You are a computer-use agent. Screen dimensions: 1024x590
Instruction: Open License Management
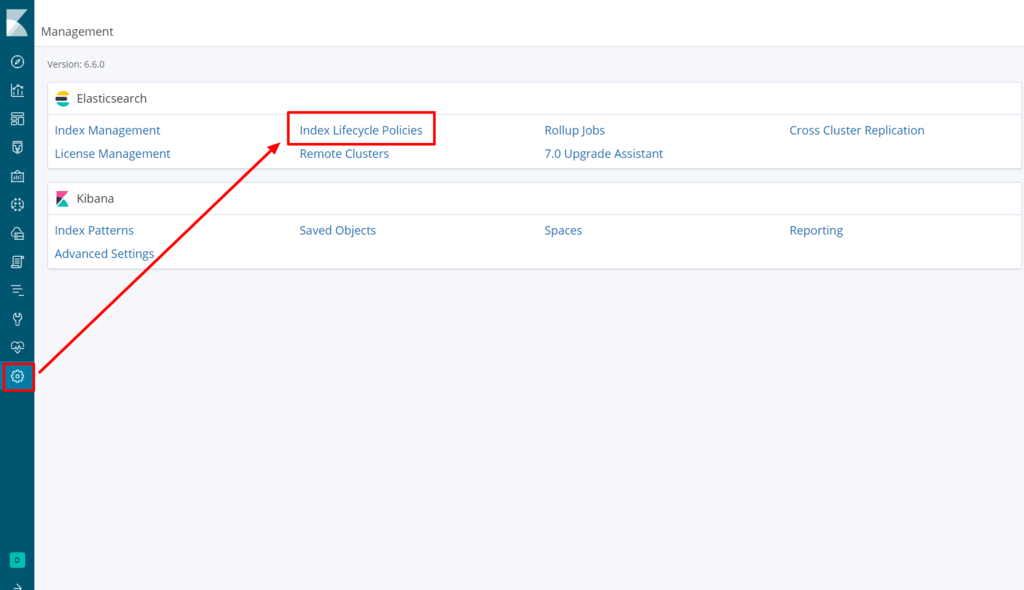point(112,154)
